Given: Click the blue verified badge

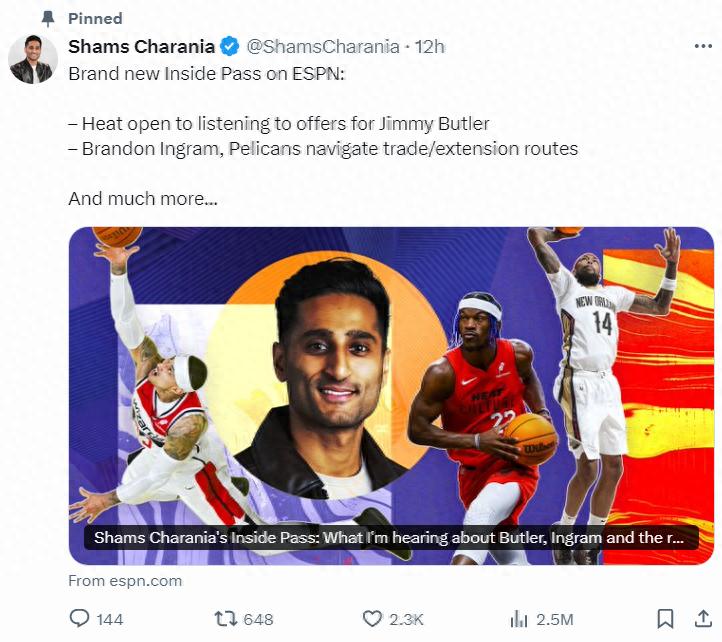Looking at the screenshot, I should tap(230, 46).
